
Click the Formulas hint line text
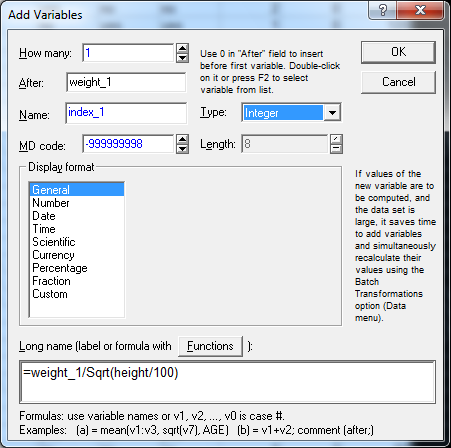click(152, 416)
